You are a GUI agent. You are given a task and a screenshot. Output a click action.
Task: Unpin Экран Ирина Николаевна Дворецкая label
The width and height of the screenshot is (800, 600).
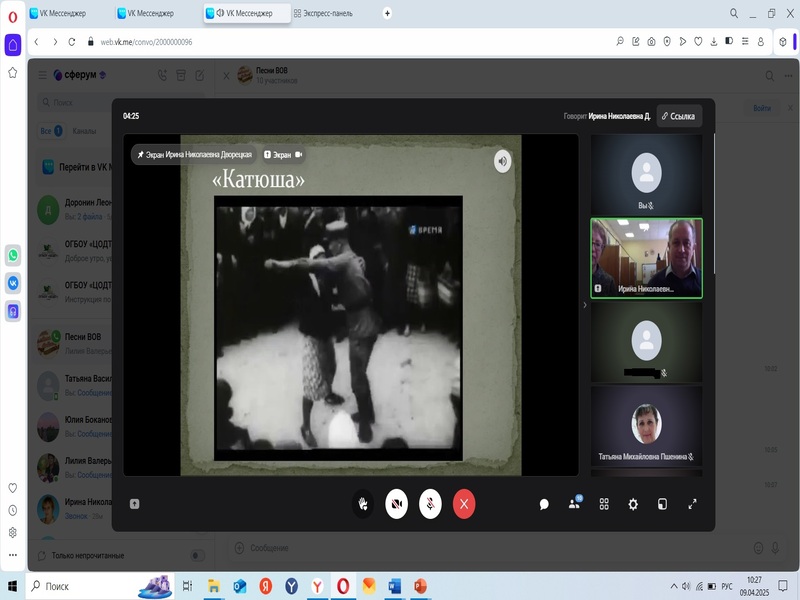coord(194,155)
